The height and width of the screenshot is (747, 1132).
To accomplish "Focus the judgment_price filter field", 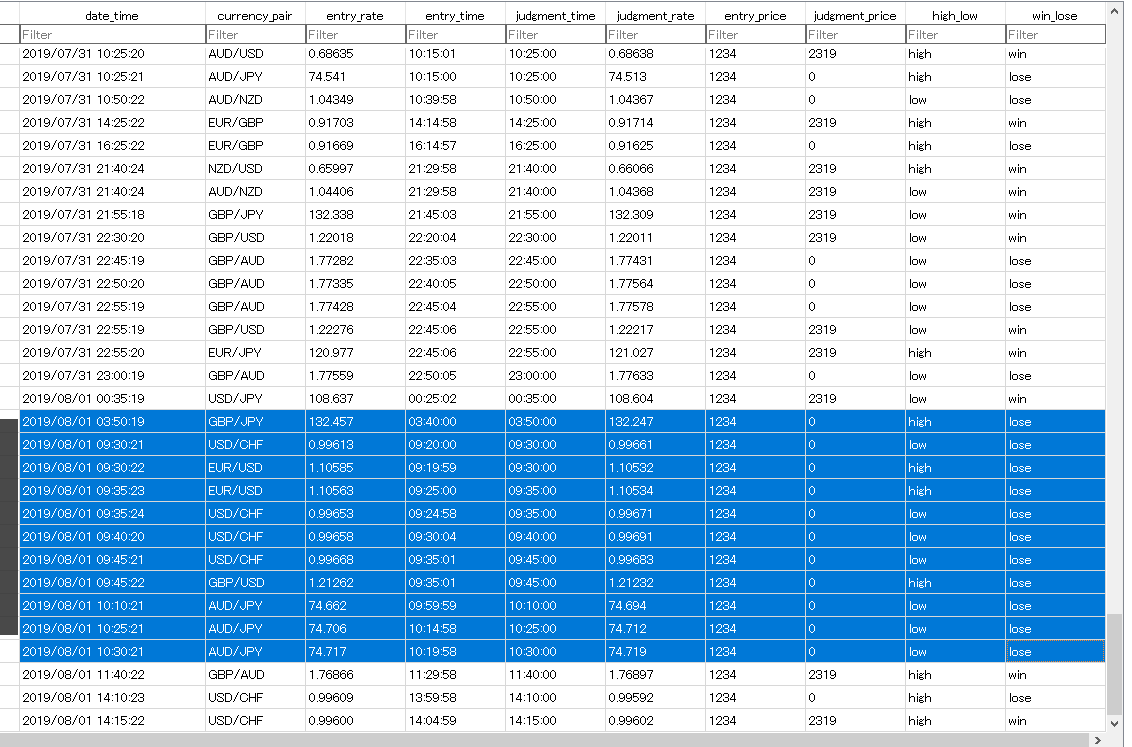I will tap(855, 35).
